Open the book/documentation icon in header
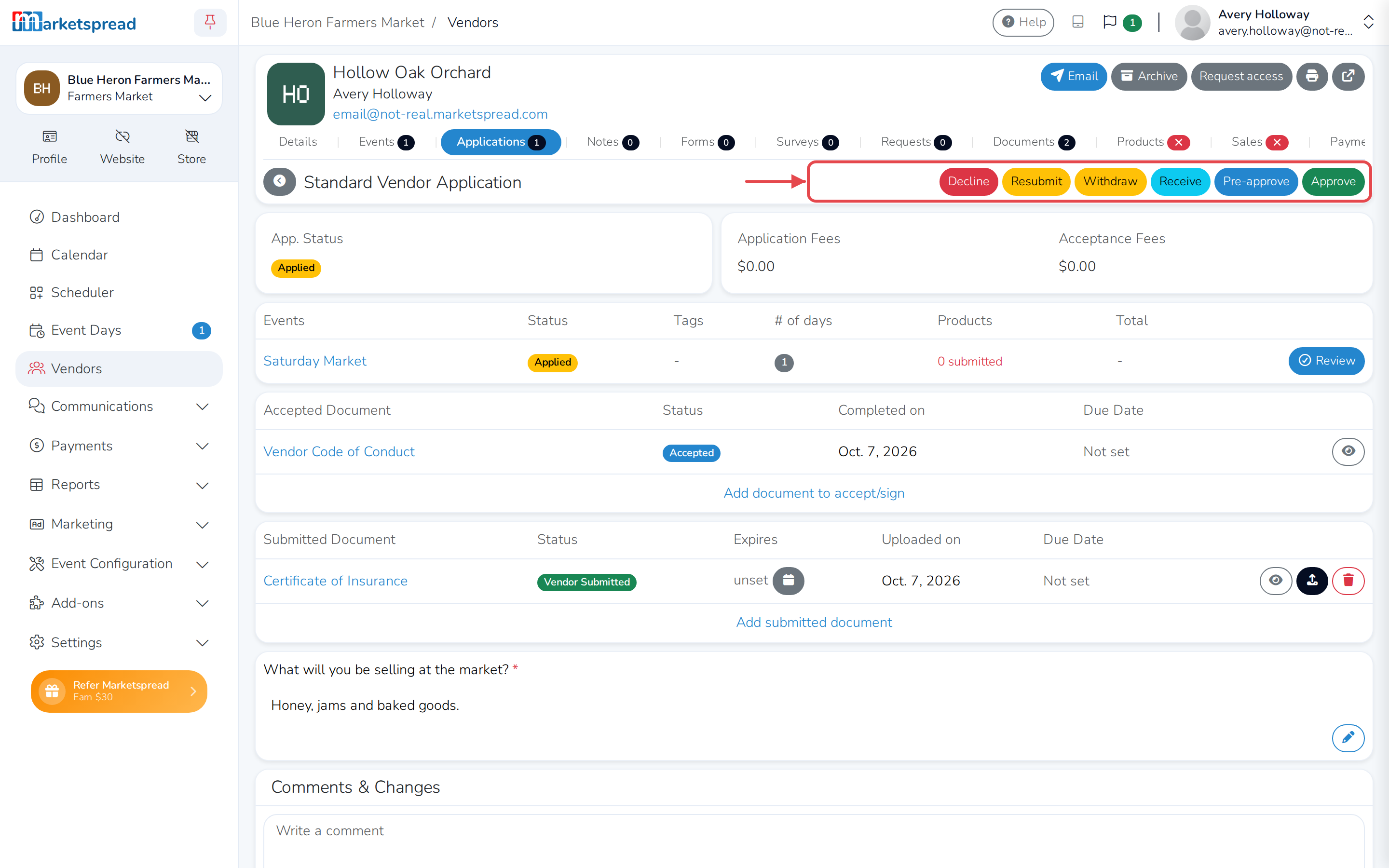1389x868 pixels. [1078, 22]
